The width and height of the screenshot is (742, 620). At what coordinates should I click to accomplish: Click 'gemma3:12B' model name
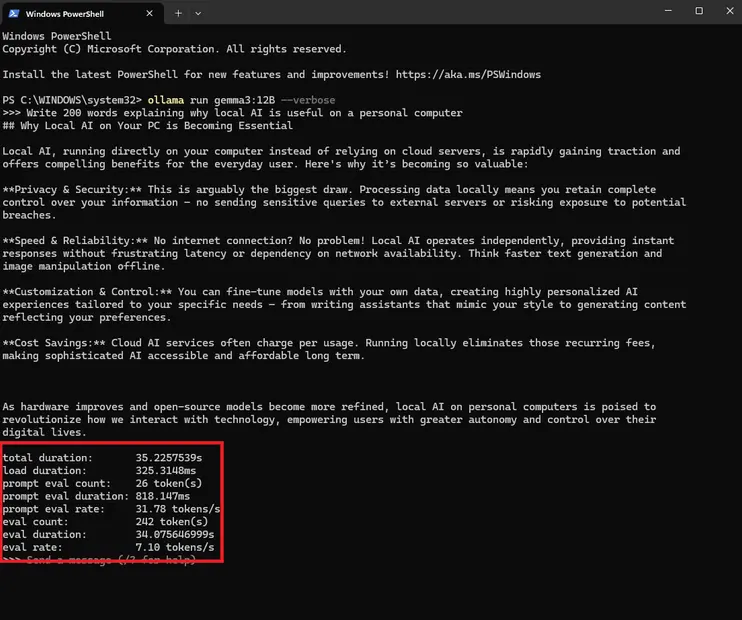tap(244, 100)
